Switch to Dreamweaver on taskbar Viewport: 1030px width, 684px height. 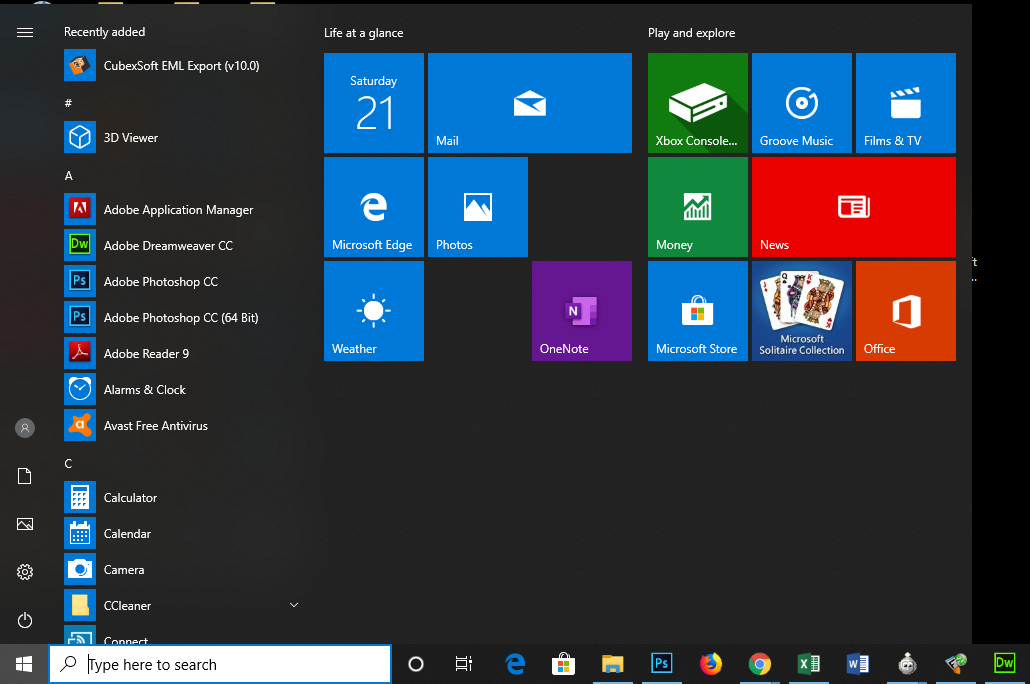pyautogui.click(x=1004, y=664)
